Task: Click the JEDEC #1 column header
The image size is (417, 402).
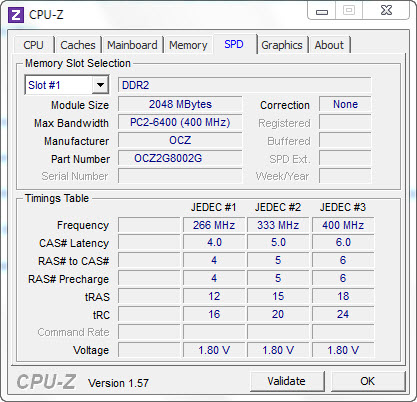Action: [214, 207]
